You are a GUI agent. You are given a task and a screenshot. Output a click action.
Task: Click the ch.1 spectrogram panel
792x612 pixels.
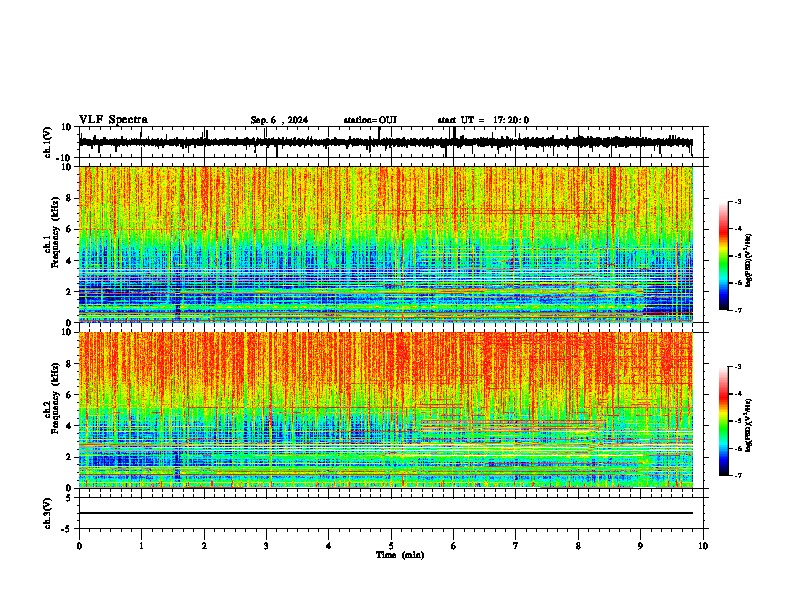[x=386, y=244]
